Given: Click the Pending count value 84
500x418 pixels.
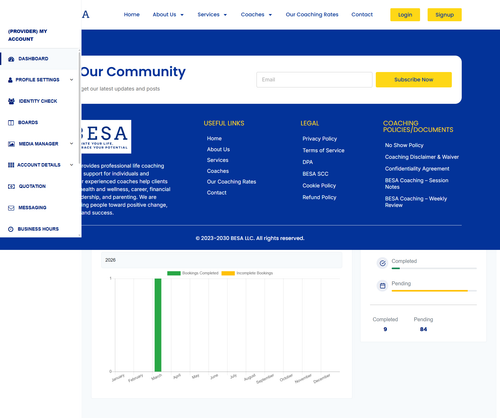Looking at the screenshot, I should tap(423, 329).
